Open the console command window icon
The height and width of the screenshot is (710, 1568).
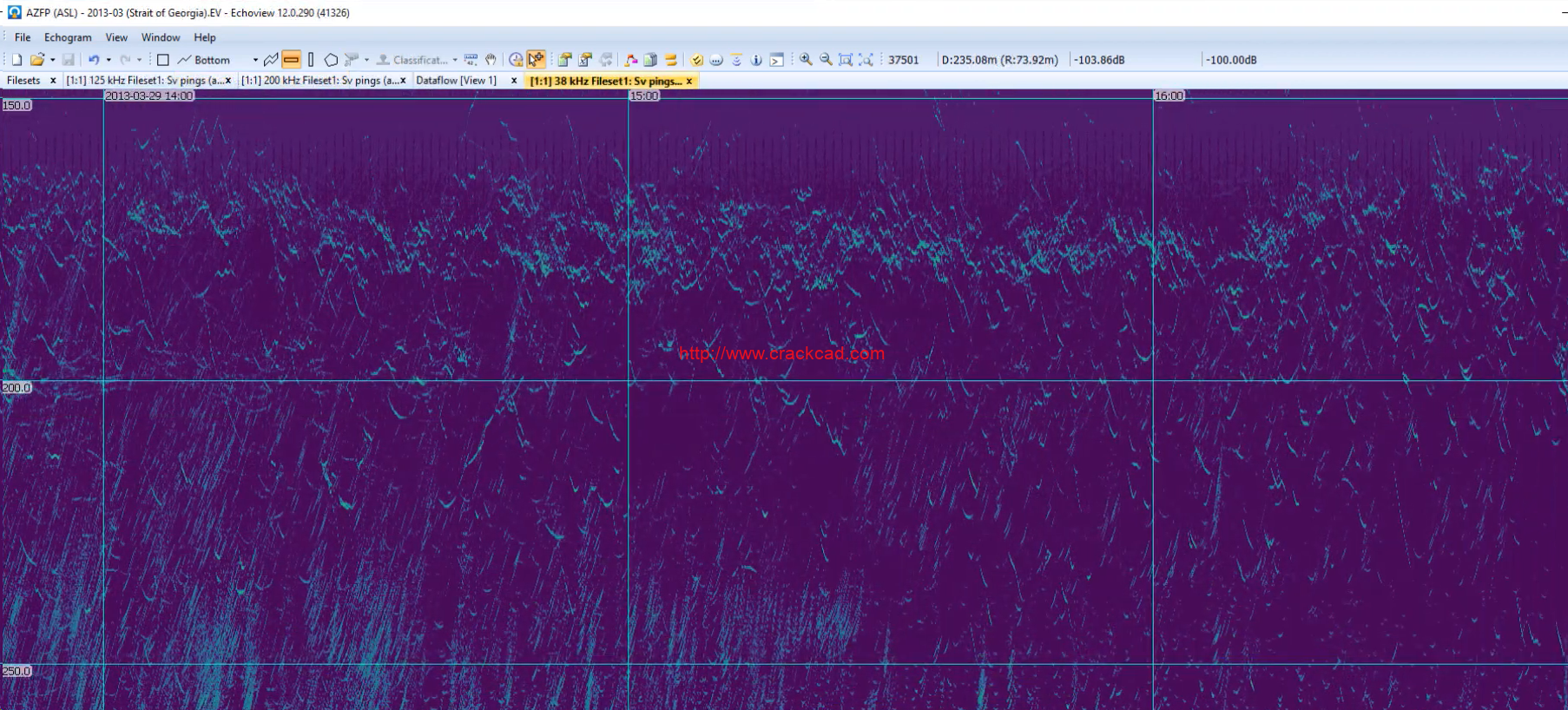pyautogui.click(x=777, y=60)
